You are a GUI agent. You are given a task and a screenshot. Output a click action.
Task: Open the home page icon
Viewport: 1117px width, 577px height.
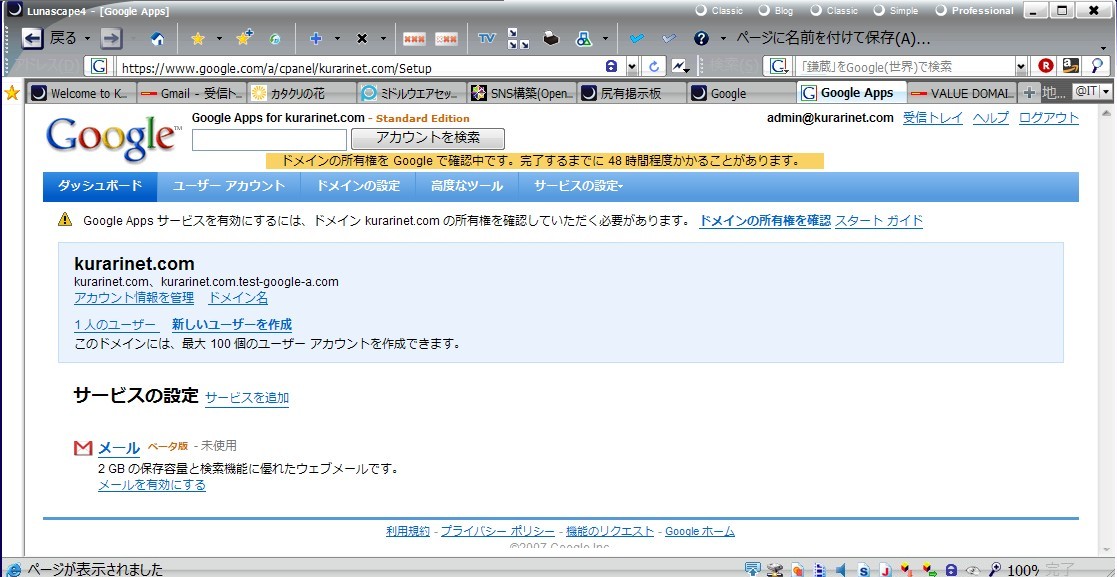[159, 39]
